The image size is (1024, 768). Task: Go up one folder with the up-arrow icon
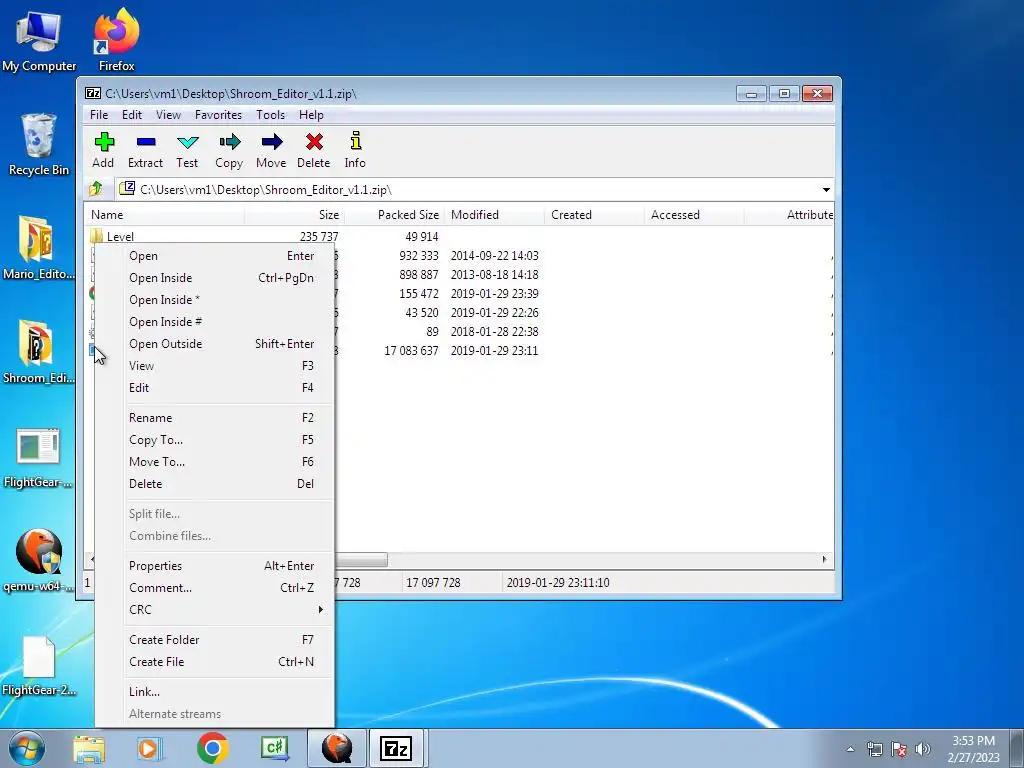click(96, 189)
